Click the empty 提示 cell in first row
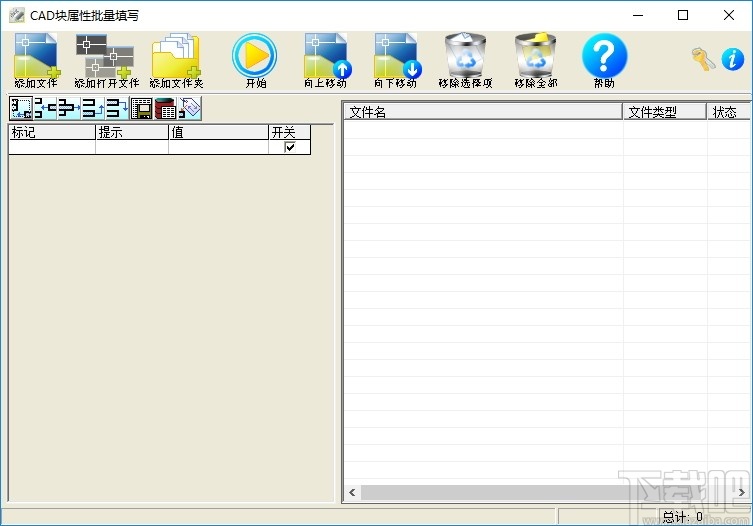Screen dimensions: 753x526 [x=132, y=147]
